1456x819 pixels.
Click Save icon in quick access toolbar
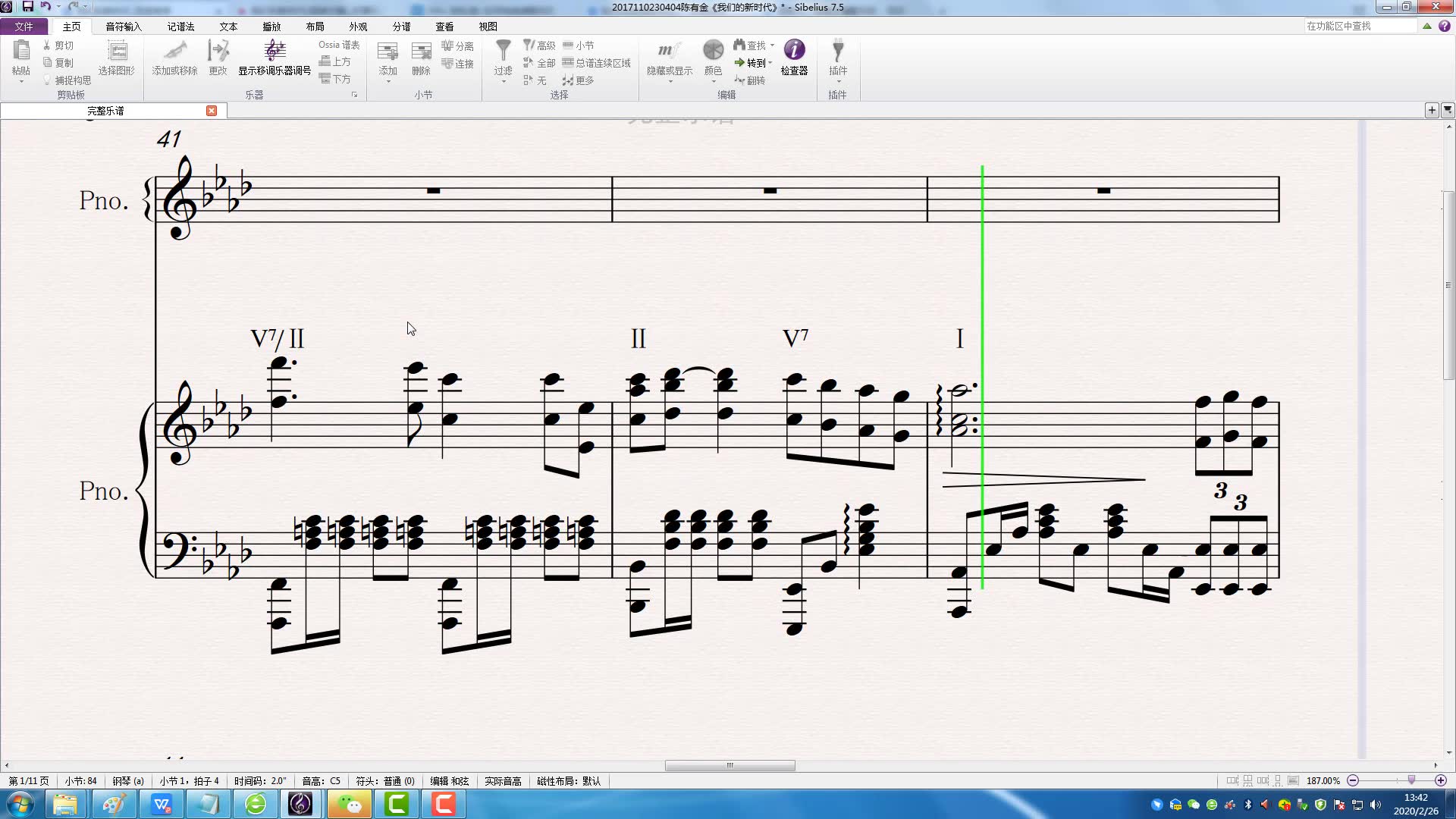27,7
